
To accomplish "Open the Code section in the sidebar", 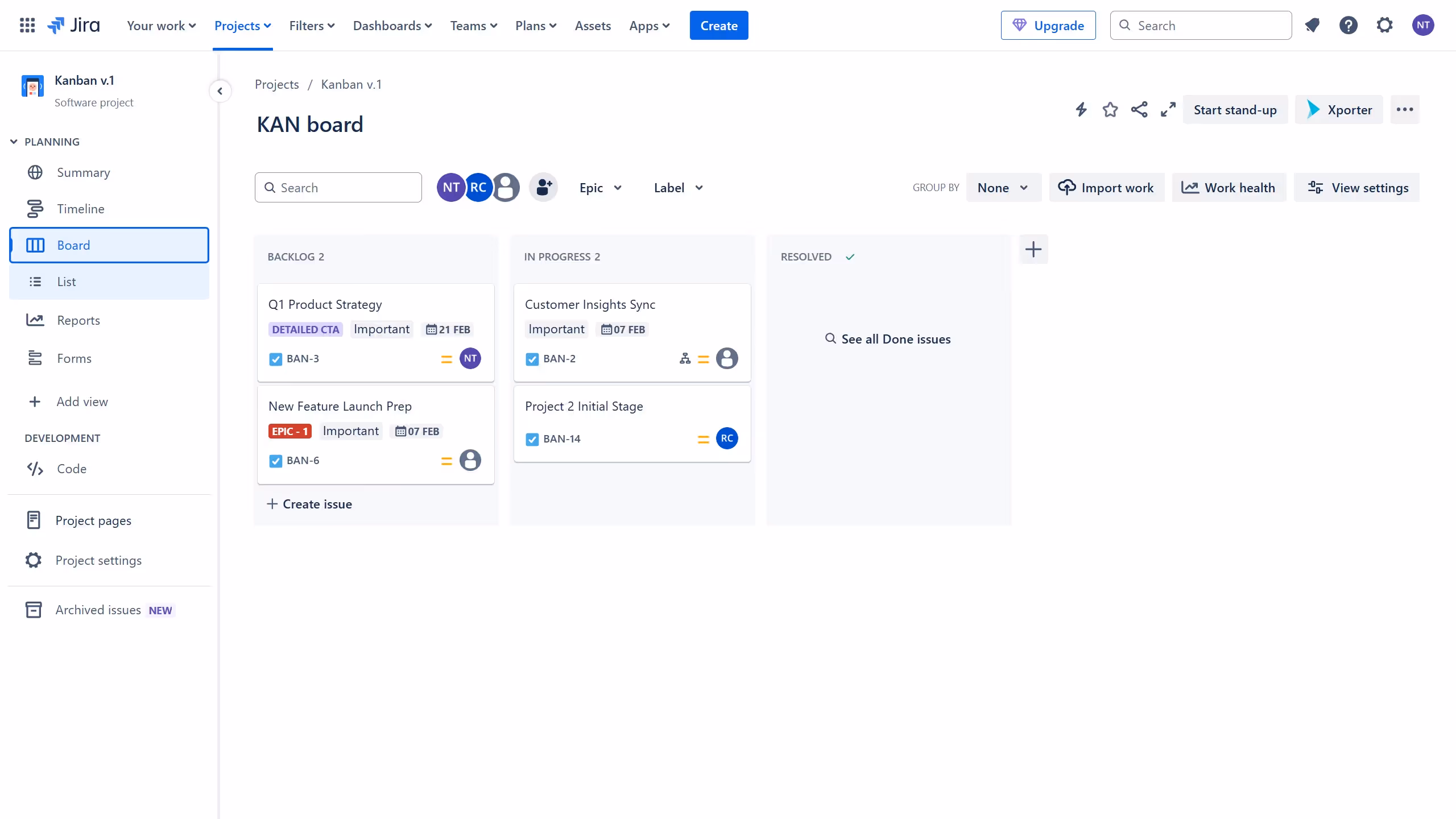I will [71, 469].
